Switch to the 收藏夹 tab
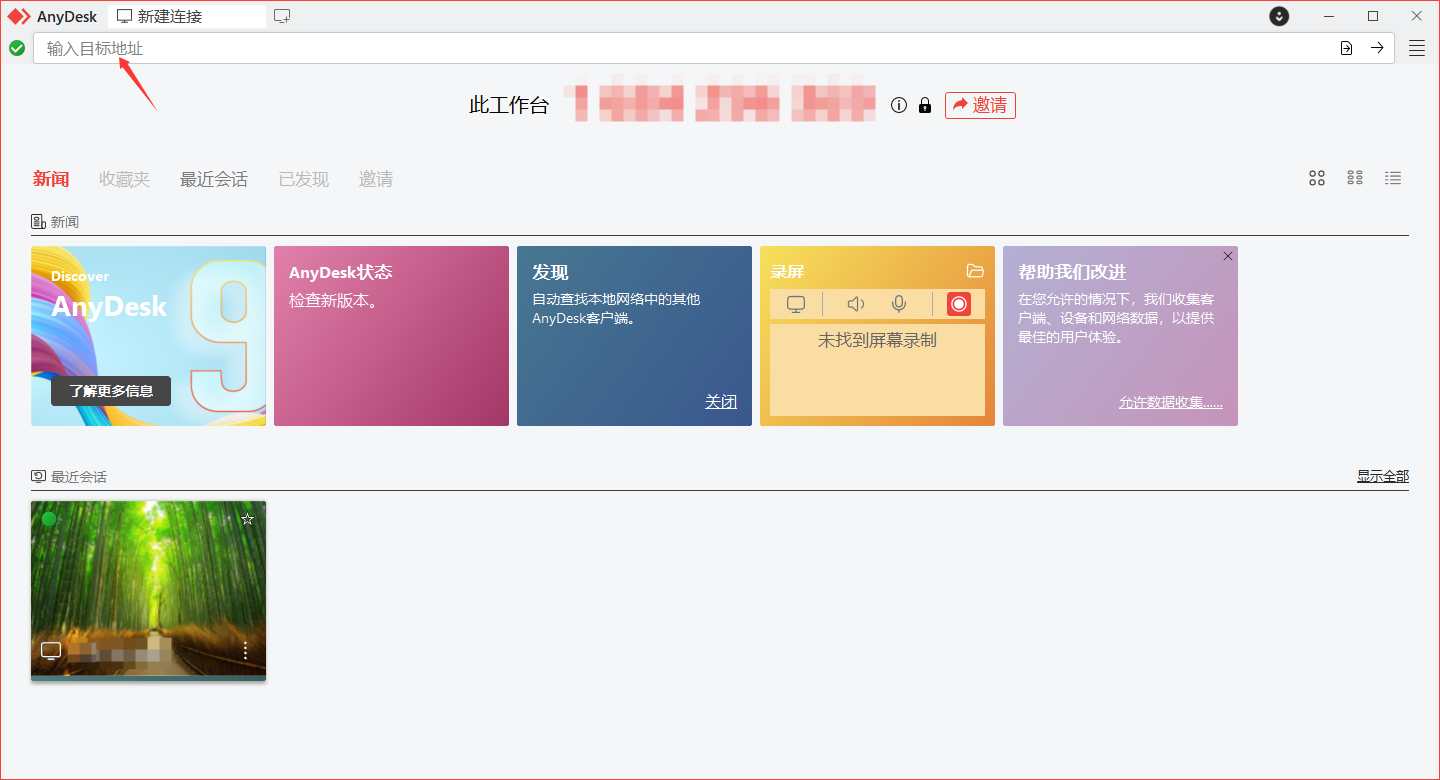The height and width of the screenshot is (780, 1440). [124, 179]
